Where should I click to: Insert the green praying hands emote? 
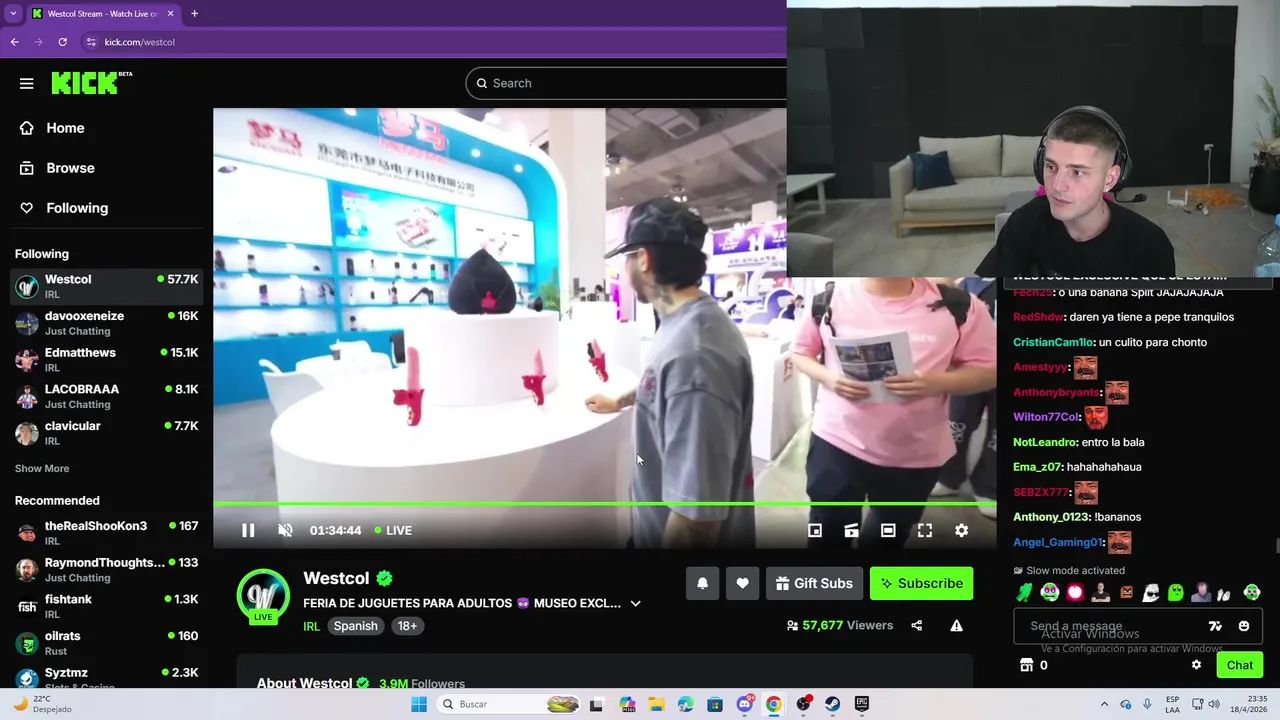pyautogui.click(x=1024, y=593)
